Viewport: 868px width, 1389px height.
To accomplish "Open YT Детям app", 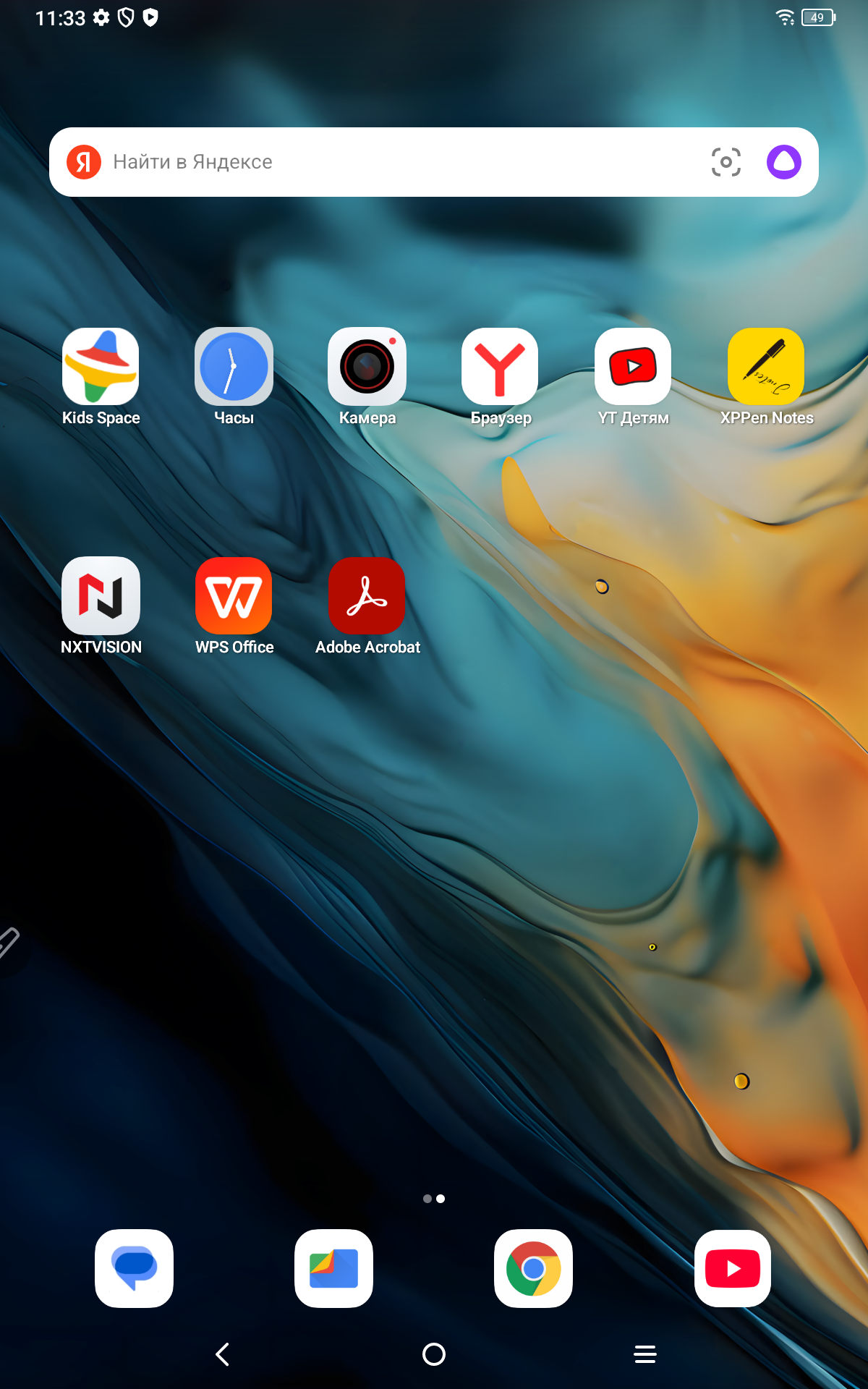I will pos(633,366).
